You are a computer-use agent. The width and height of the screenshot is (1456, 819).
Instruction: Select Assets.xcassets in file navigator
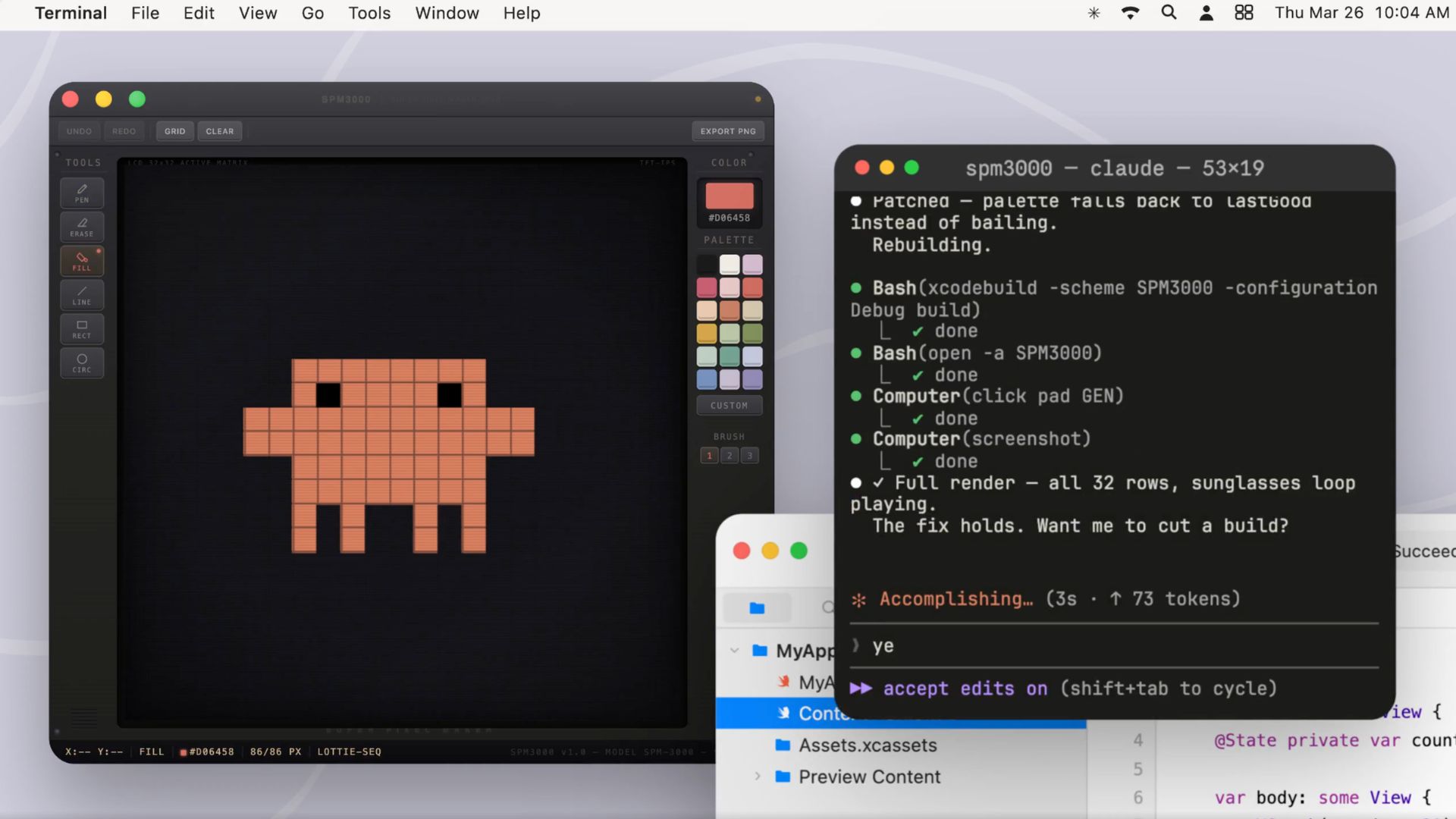click(x=867, y=745)
